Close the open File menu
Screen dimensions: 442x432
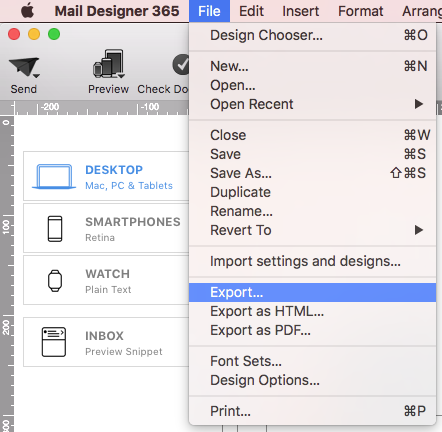[209, 11]
